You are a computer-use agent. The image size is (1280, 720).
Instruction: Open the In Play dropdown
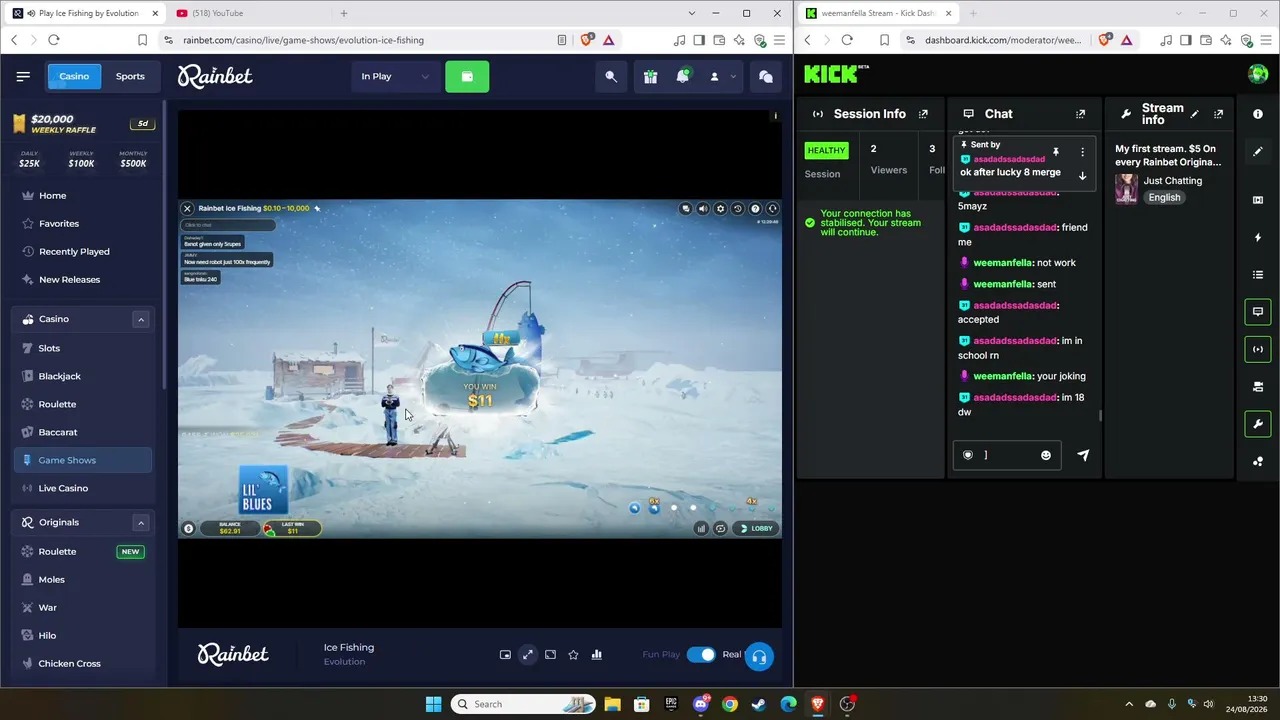click(x=395, y=76)
